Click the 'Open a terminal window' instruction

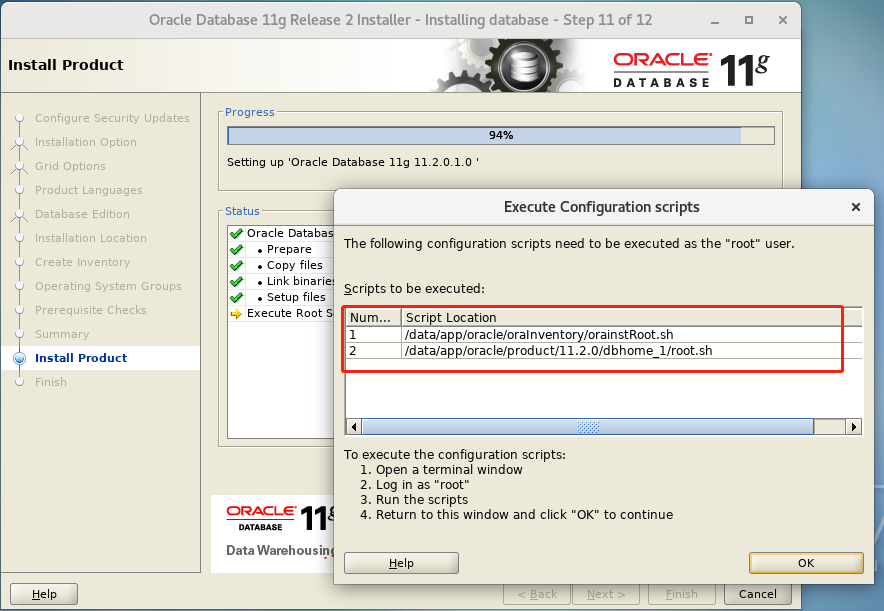pos(449,470)
